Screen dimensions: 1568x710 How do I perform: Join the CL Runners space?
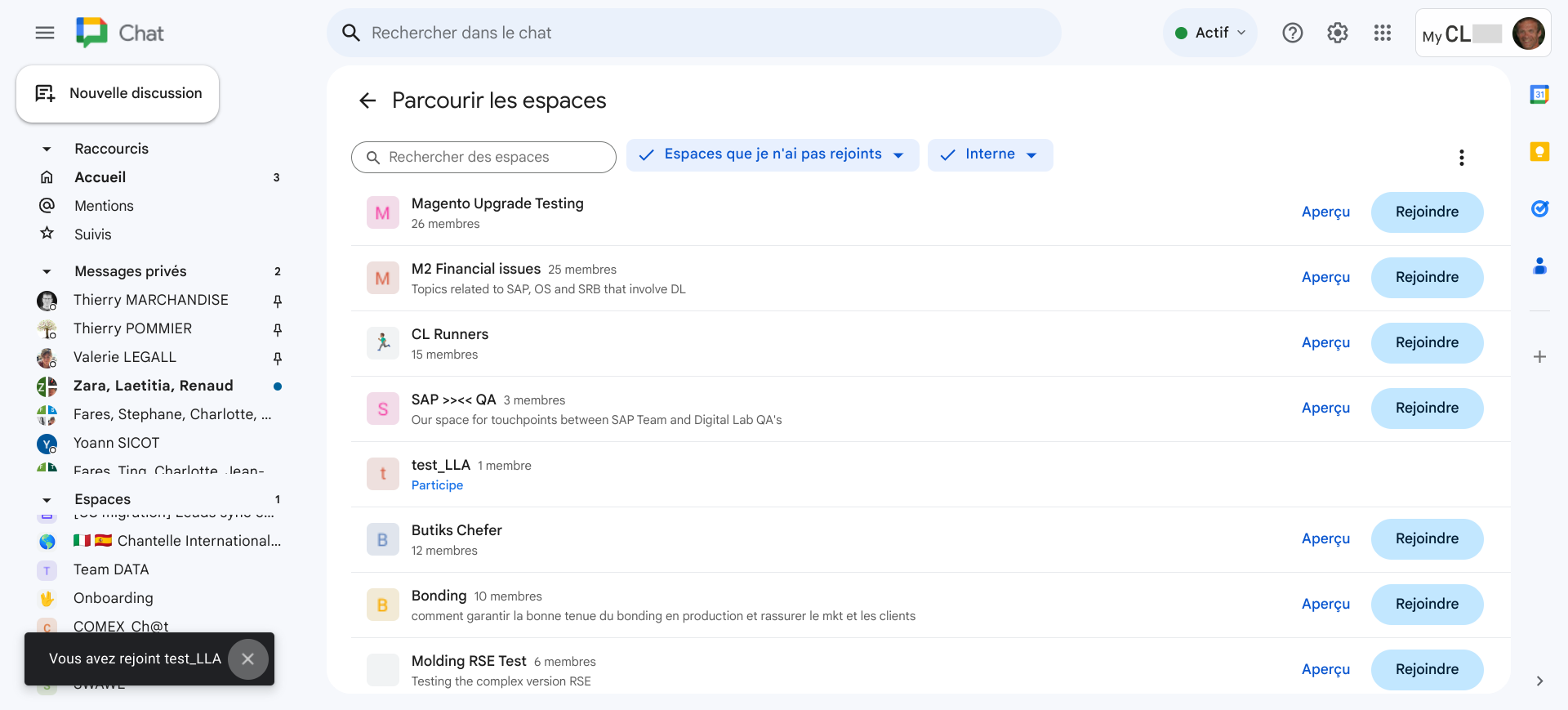[x=1426, y=343]
